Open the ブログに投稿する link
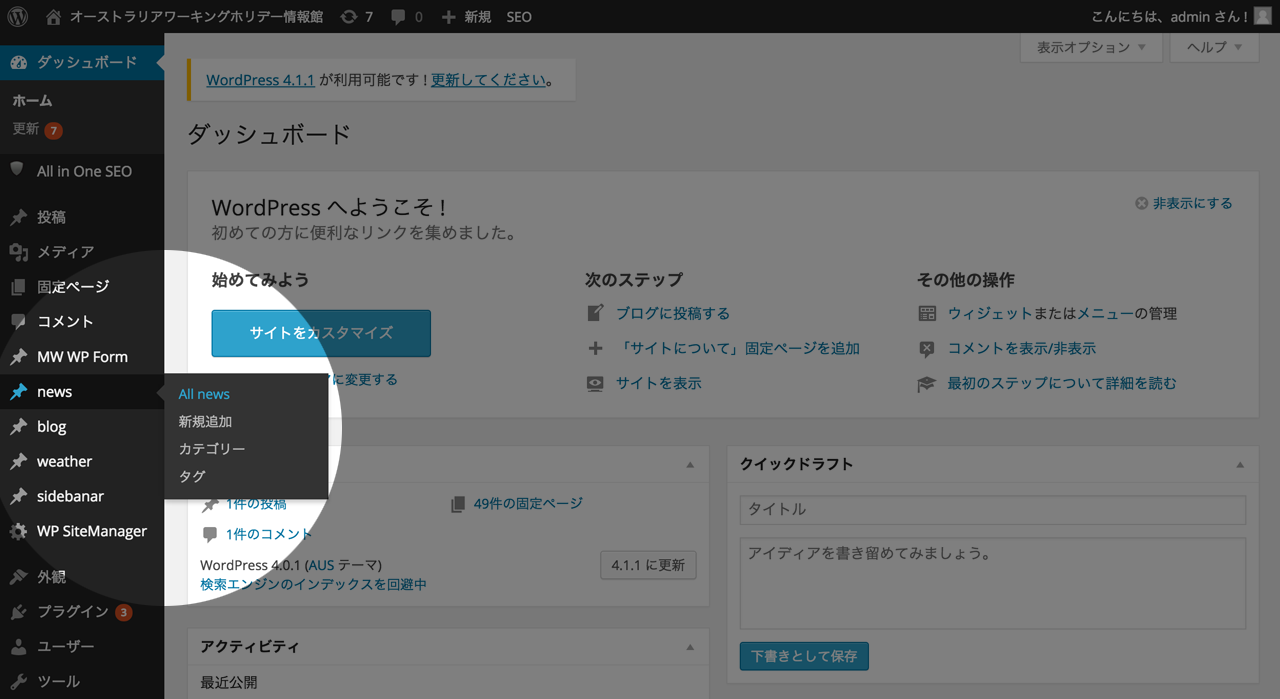The height and width of the screenshot is (699, 1280). click(673, 313)
